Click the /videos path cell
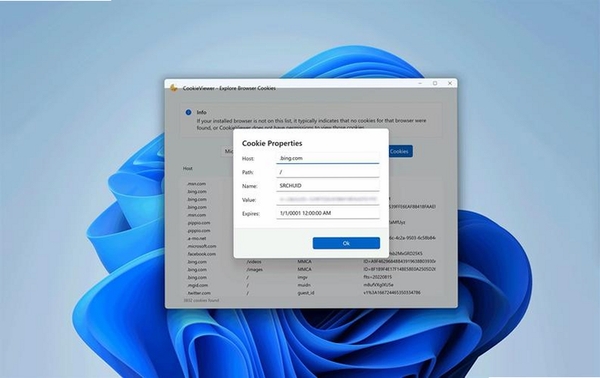Viewport: 600px width, 378px height. (x=254, y=262)
